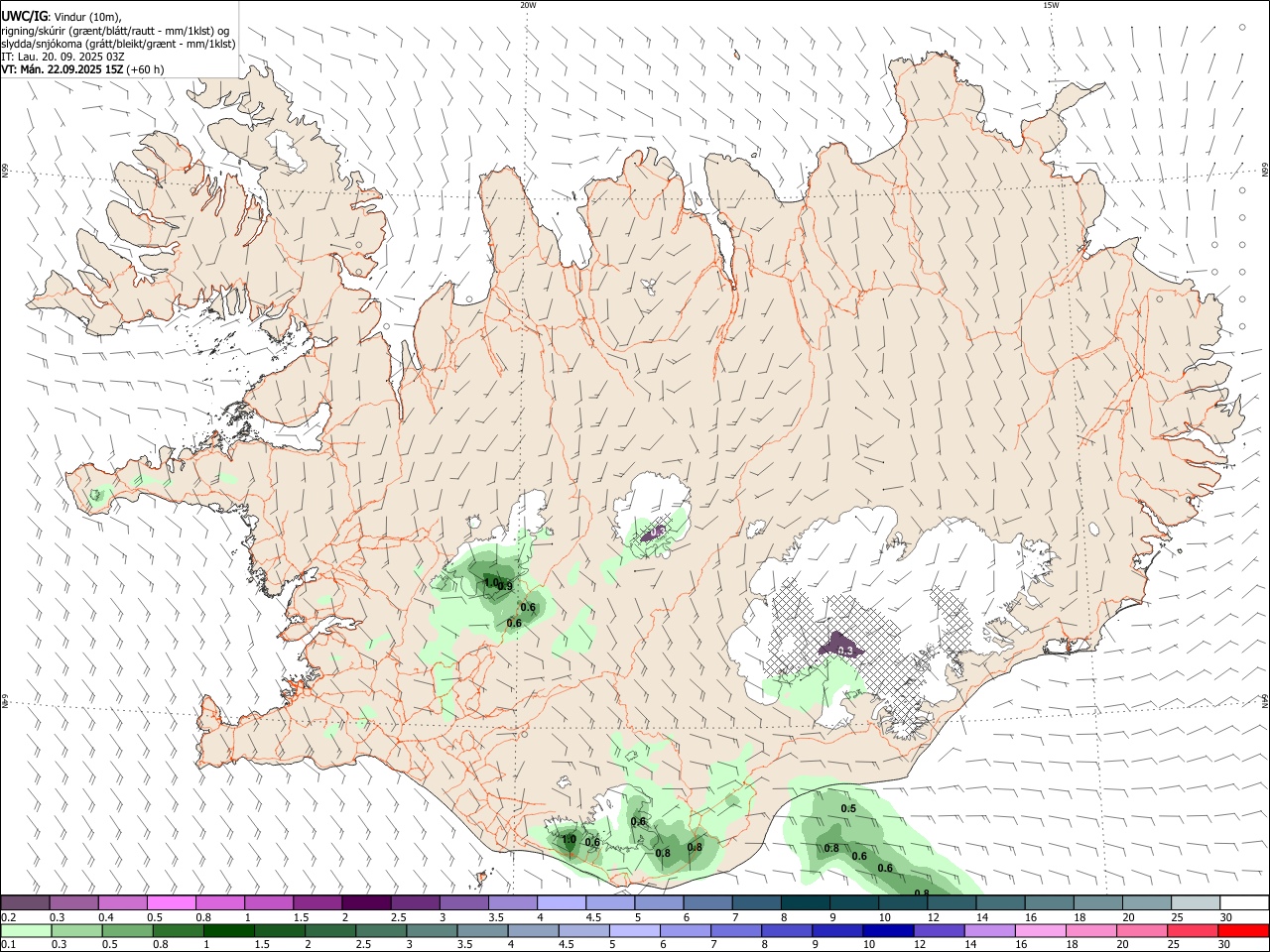1270x952 pixels.
Task: Pick the bright red swatch at rain scale 30
Action: point(1242,930)
